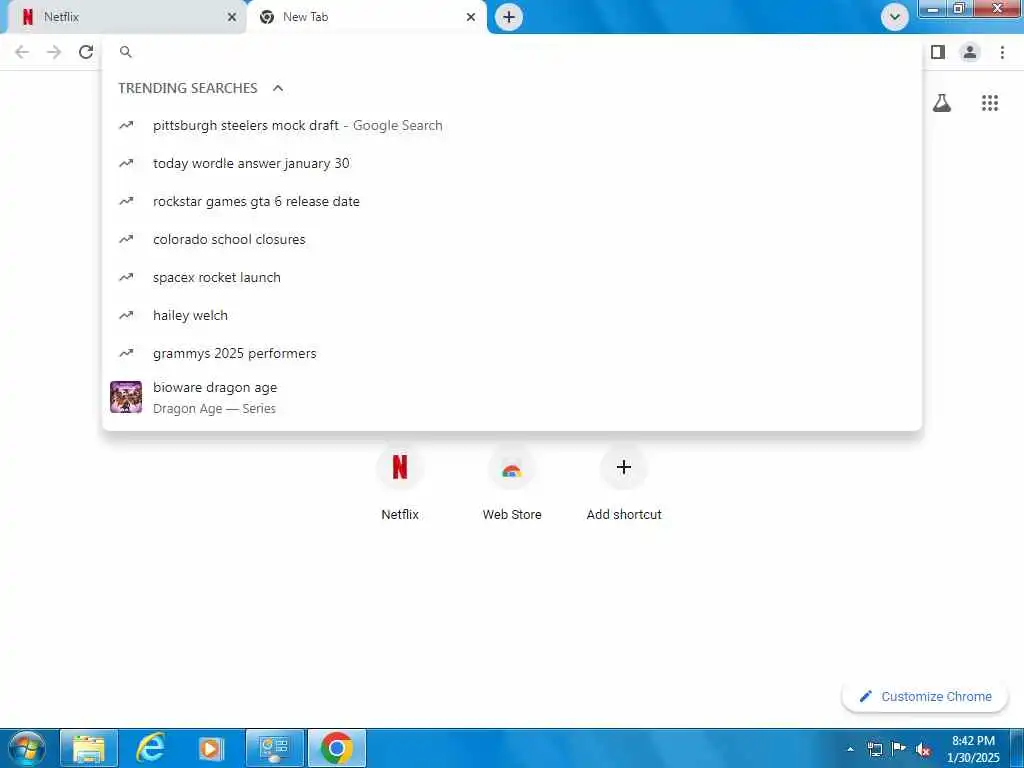
Task: Open the tab search dropdown
Action: pyautogui.click(x=895, y=17)
